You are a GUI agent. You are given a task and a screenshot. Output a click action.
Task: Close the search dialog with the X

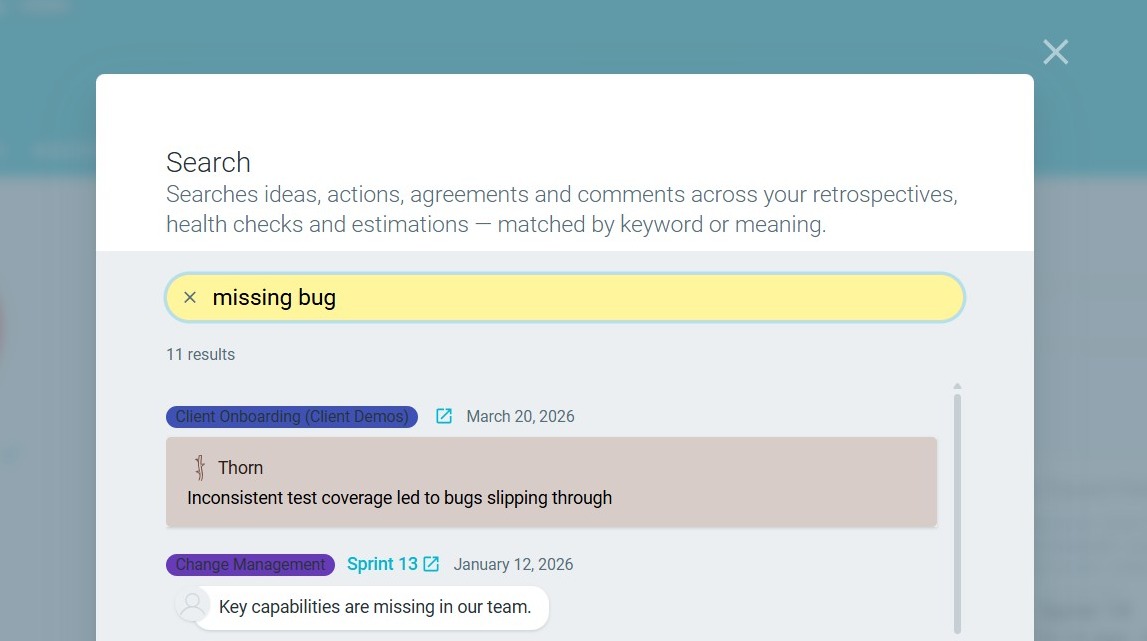pyautogui.click(x=1056, y=52)
